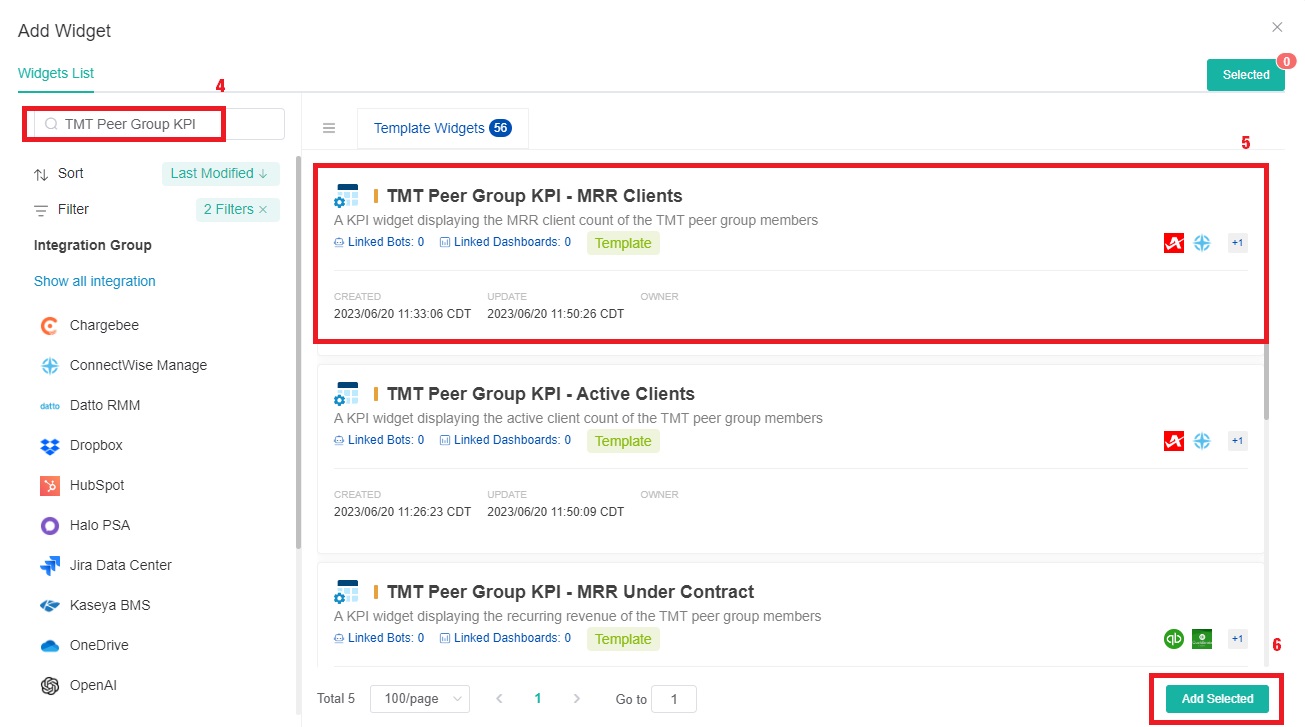Click the ConnectWise icon on Active Clients card
Screen dimensions: 1305x727
click(1202, 441)
